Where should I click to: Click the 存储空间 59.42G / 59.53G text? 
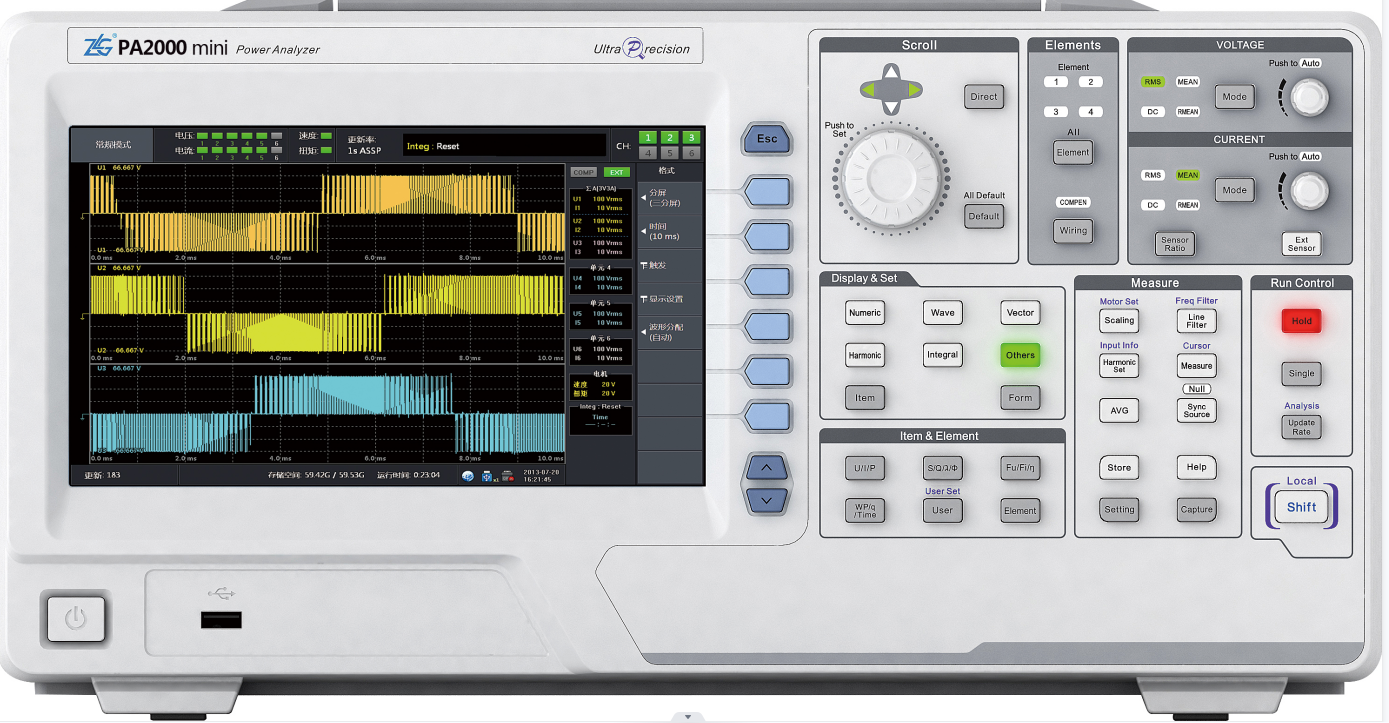tap(316, 476)
